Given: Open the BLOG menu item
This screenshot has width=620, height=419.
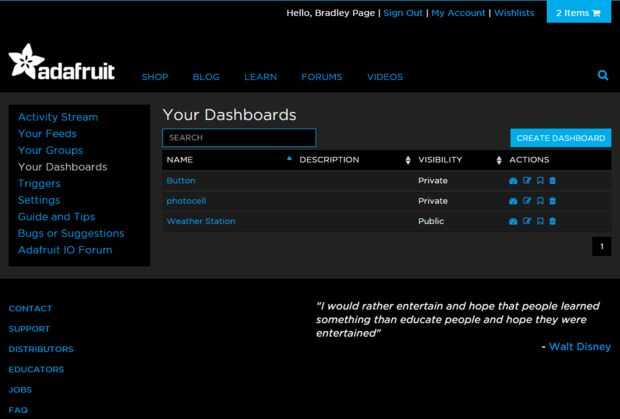Looking at the screenshot, I should pos(206,77).
